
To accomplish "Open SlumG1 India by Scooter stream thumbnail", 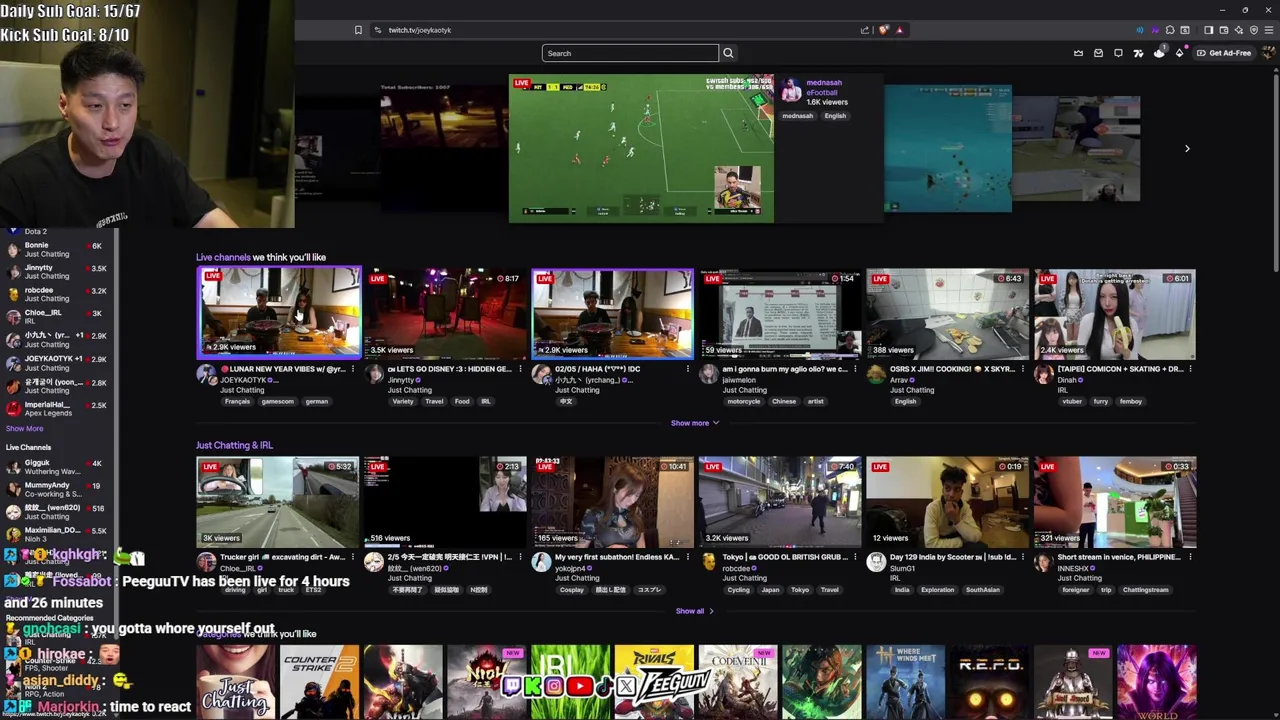I will click(x=947, y=501).
